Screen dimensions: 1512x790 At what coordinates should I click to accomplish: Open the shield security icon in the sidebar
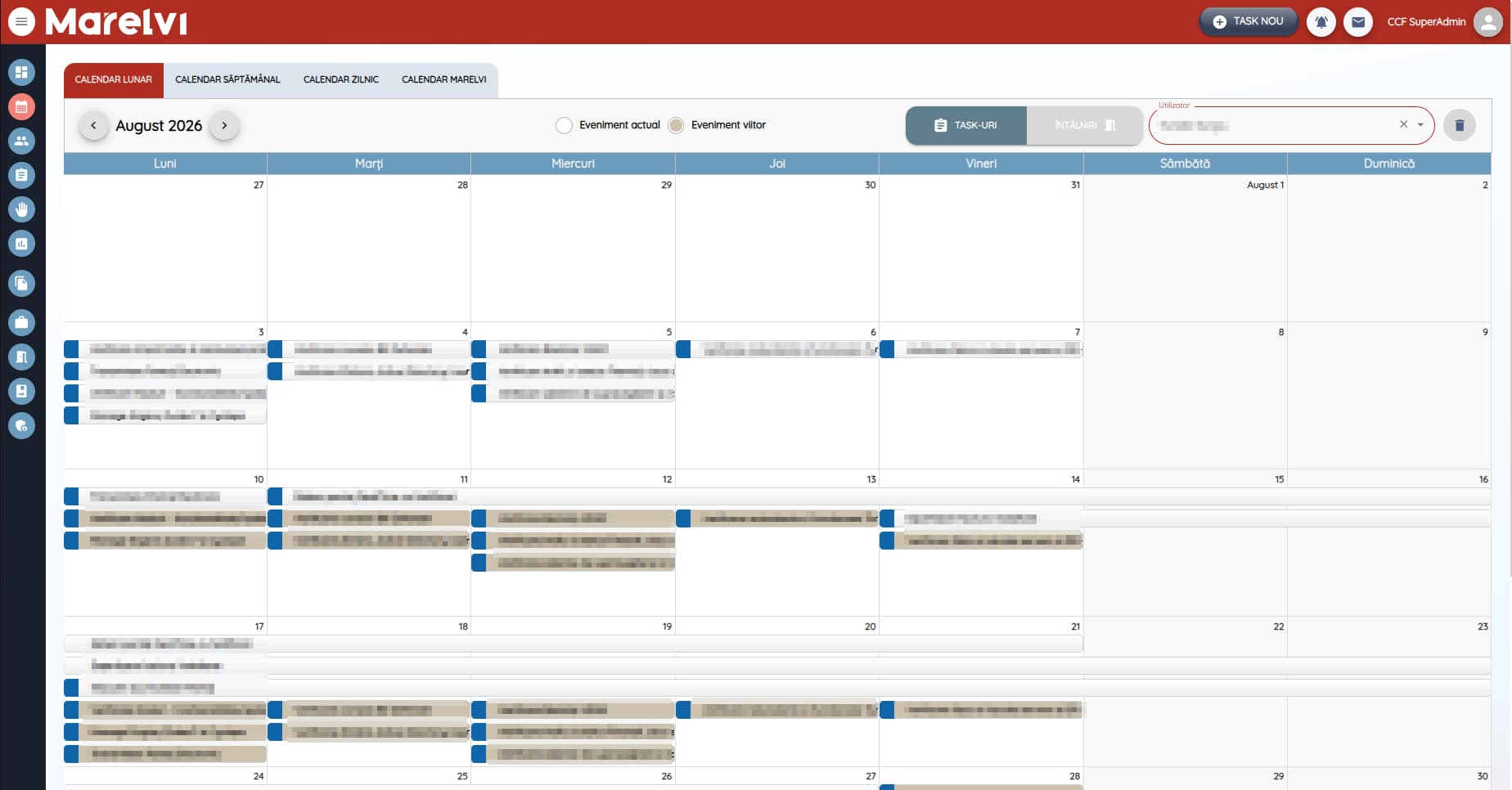(x=22, y=425)
